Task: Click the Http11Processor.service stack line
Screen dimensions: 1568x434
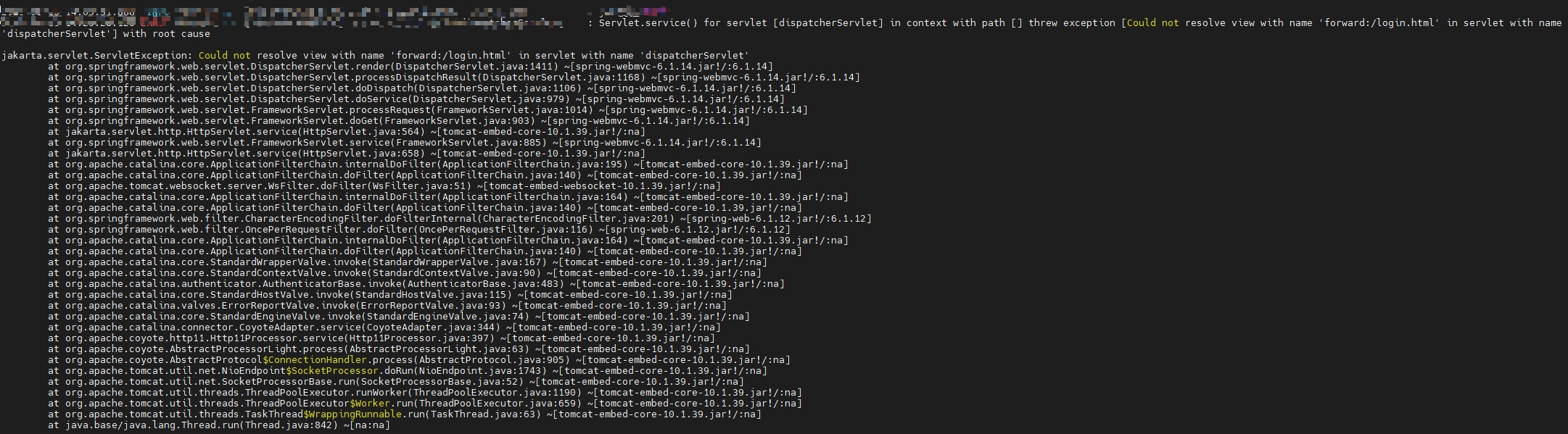Action: click(x=381, y=338)
